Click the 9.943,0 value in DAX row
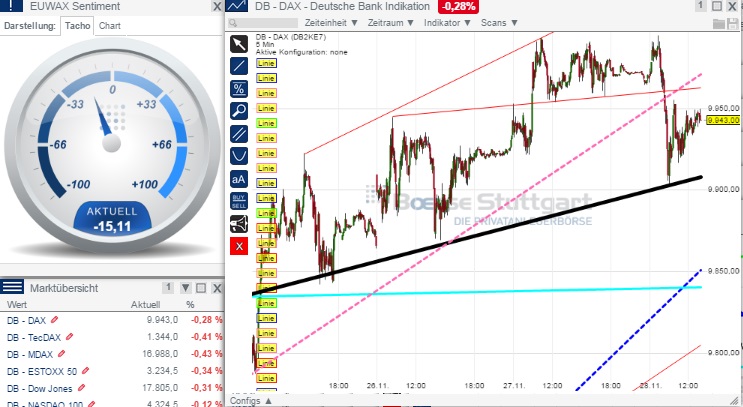 coord(162,320)
